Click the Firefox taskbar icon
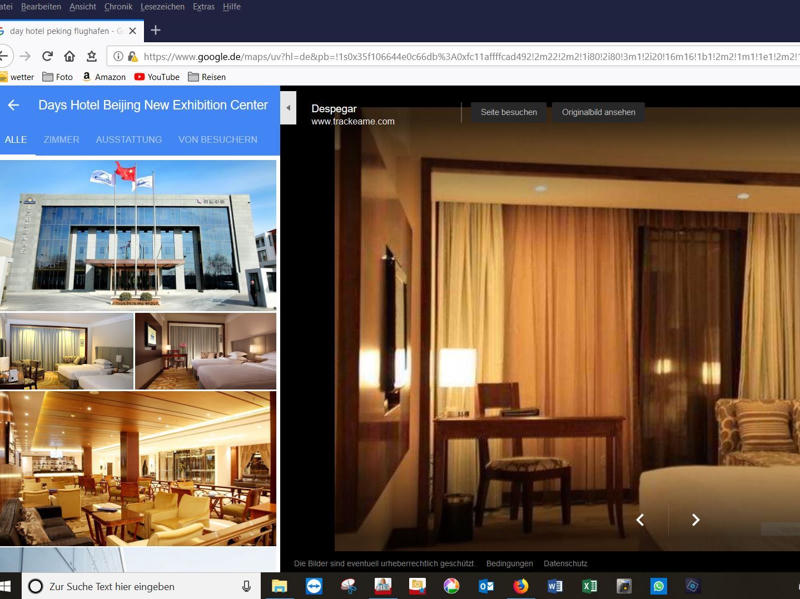This screenshot has height=599, width=800. coord(521,586)
